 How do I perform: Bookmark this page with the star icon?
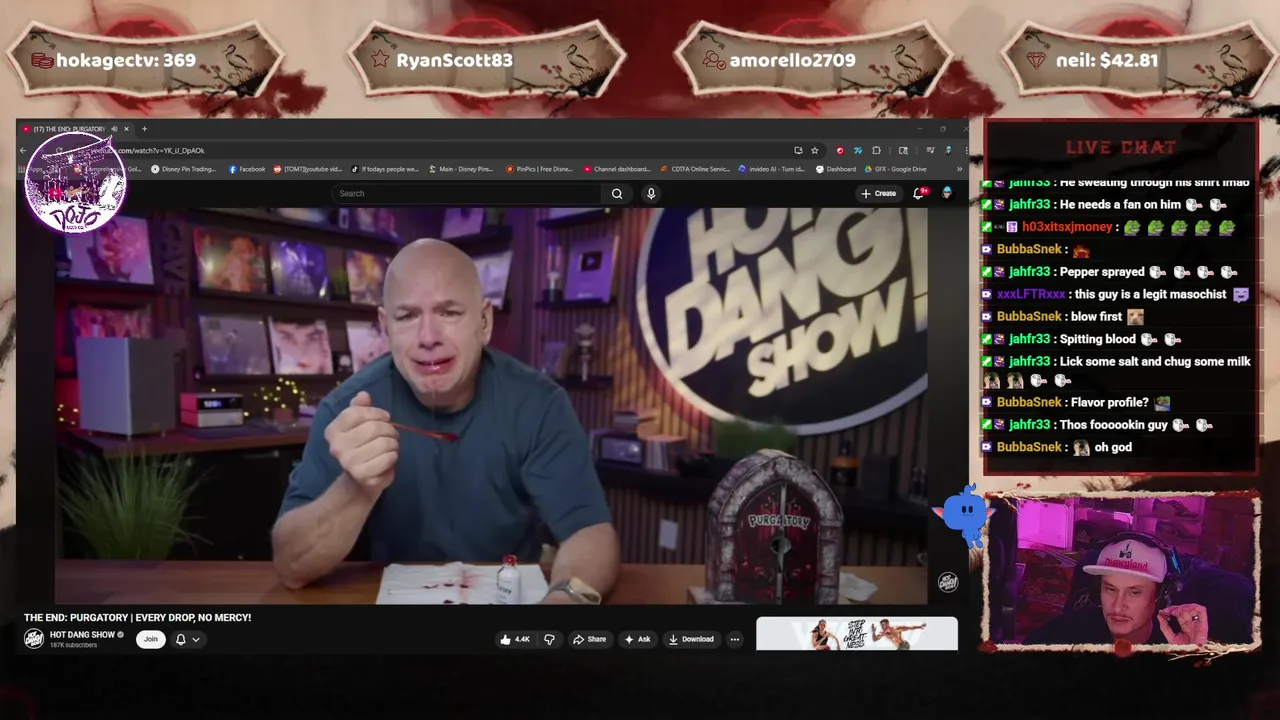point(815,150)
